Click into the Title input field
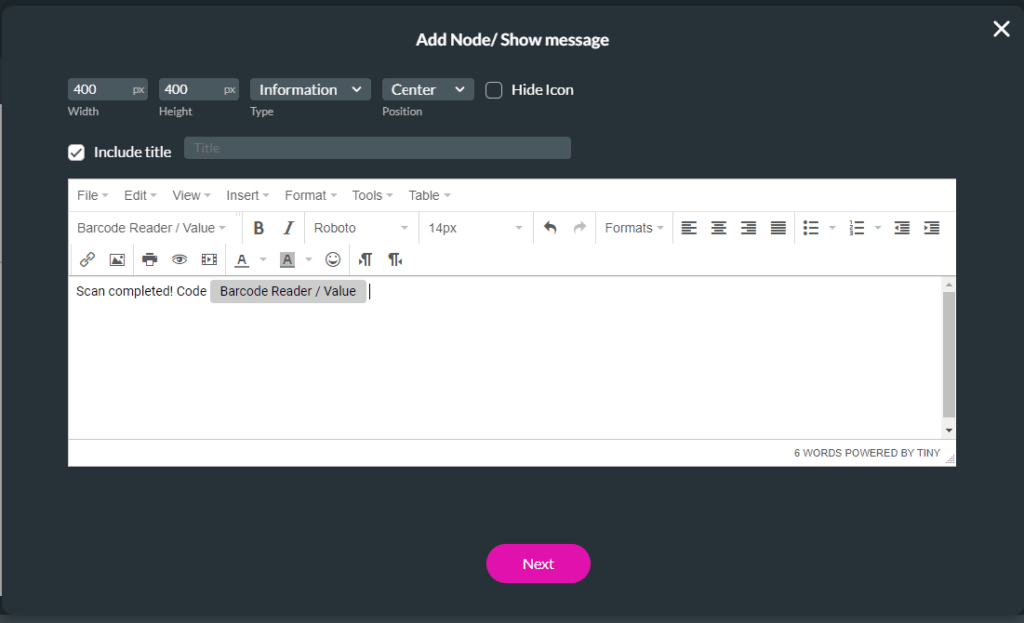The width and height of the screenshot is (1024, 623). click(x=377, y=148)
